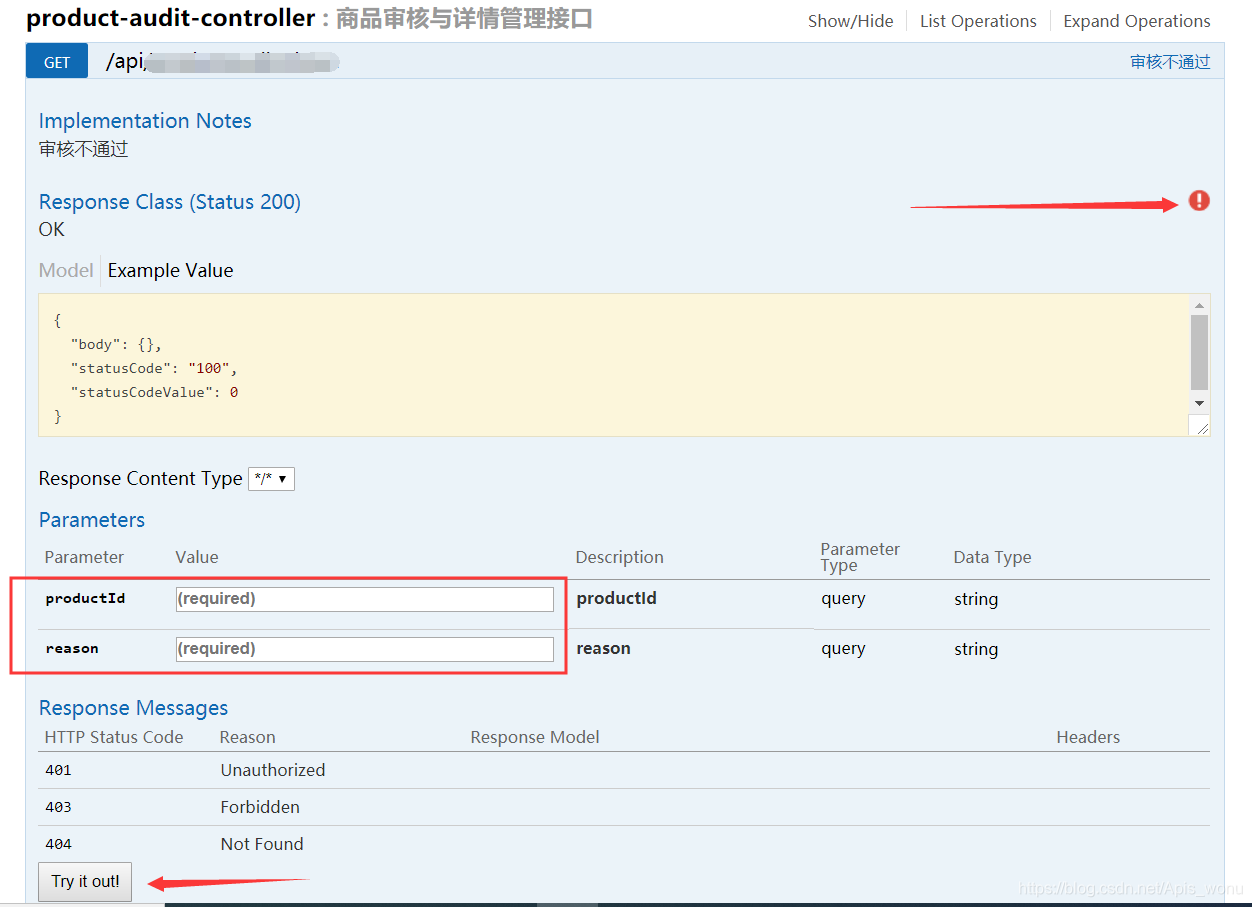Select the "statusCode": "100" line

point(153,368)
